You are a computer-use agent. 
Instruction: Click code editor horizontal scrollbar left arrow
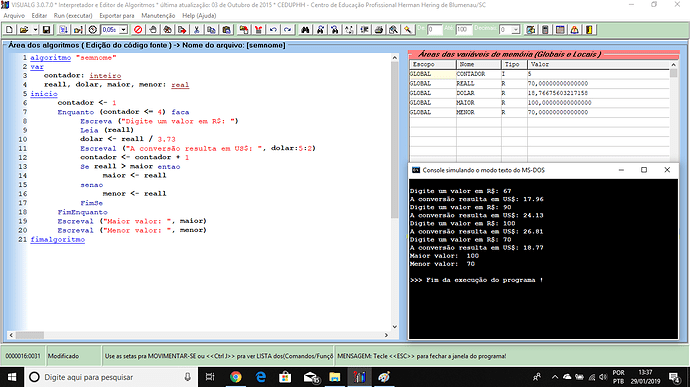coord(11,335)
